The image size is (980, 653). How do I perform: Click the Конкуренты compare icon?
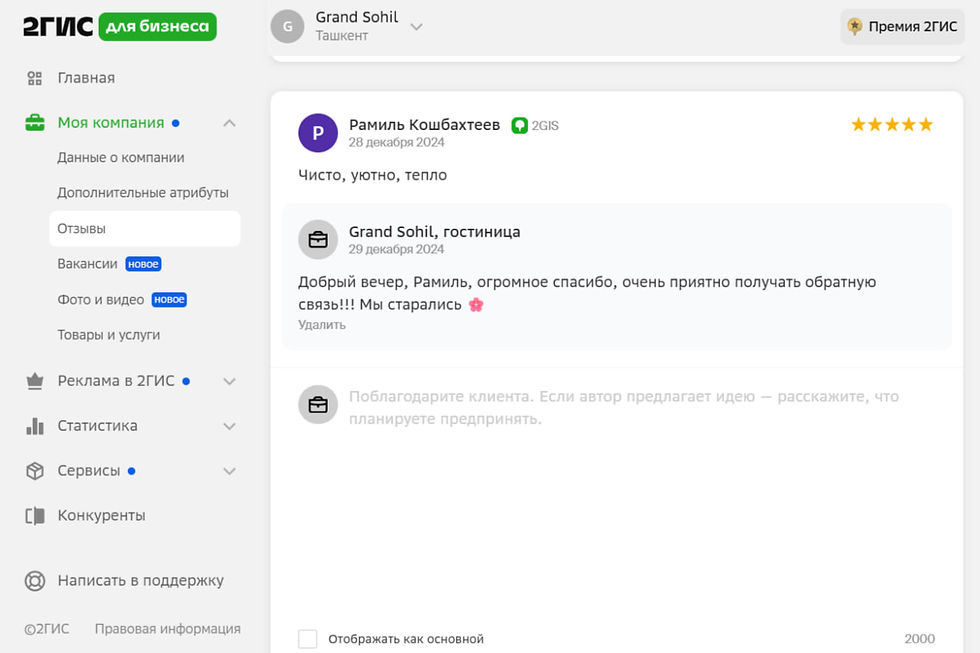35,516
